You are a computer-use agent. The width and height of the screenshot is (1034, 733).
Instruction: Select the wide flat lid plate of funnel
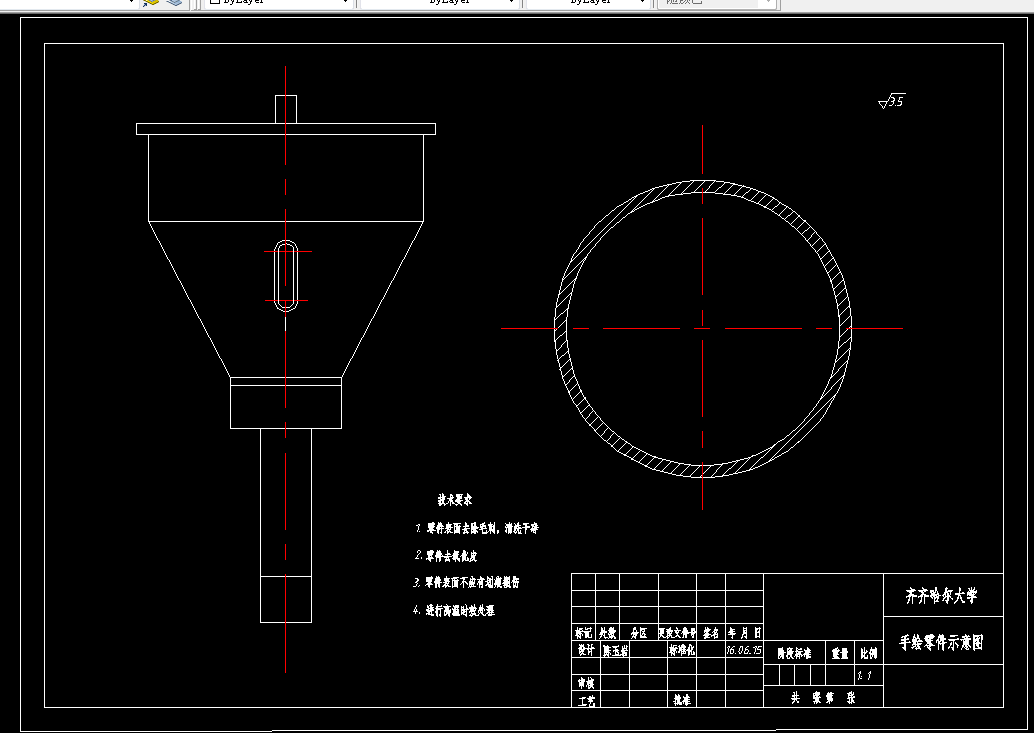tap(286, 129)
